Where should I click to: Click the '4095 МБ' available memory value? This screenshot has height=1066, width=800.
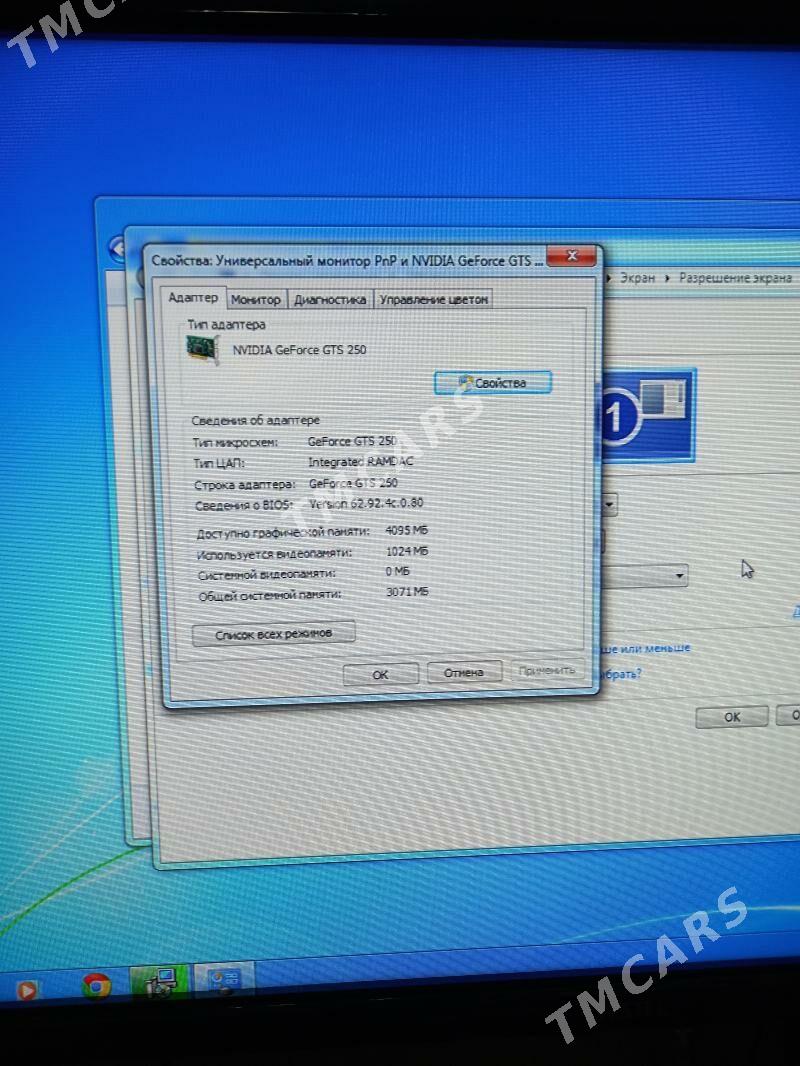tap(406, 530)
